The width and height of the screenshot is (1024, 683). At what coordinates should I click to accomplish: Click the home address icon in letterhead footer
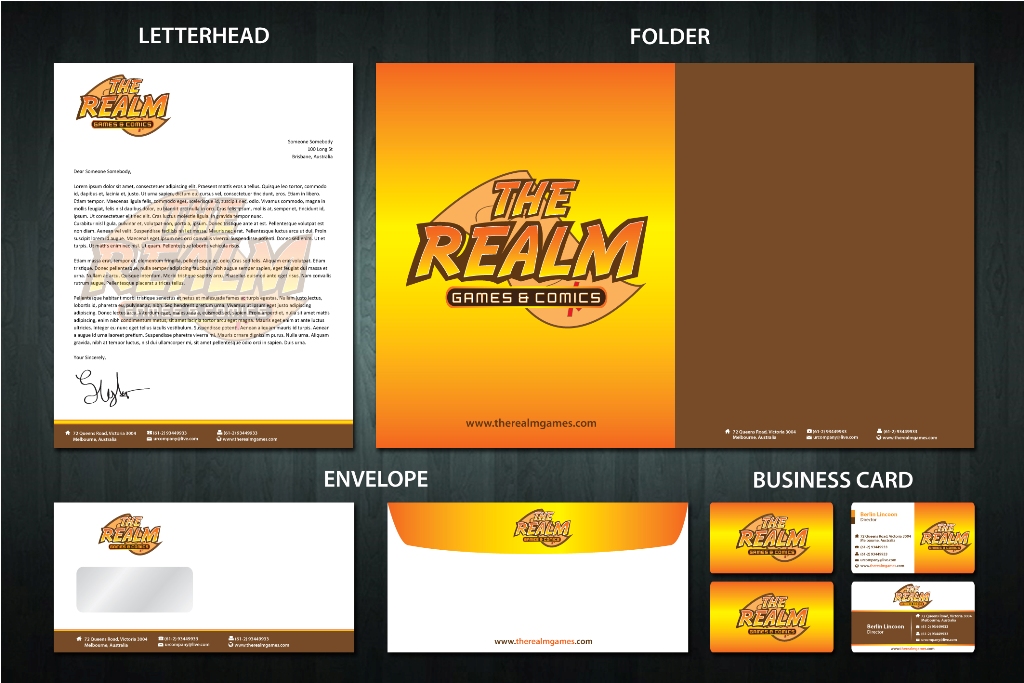(69, 433)
